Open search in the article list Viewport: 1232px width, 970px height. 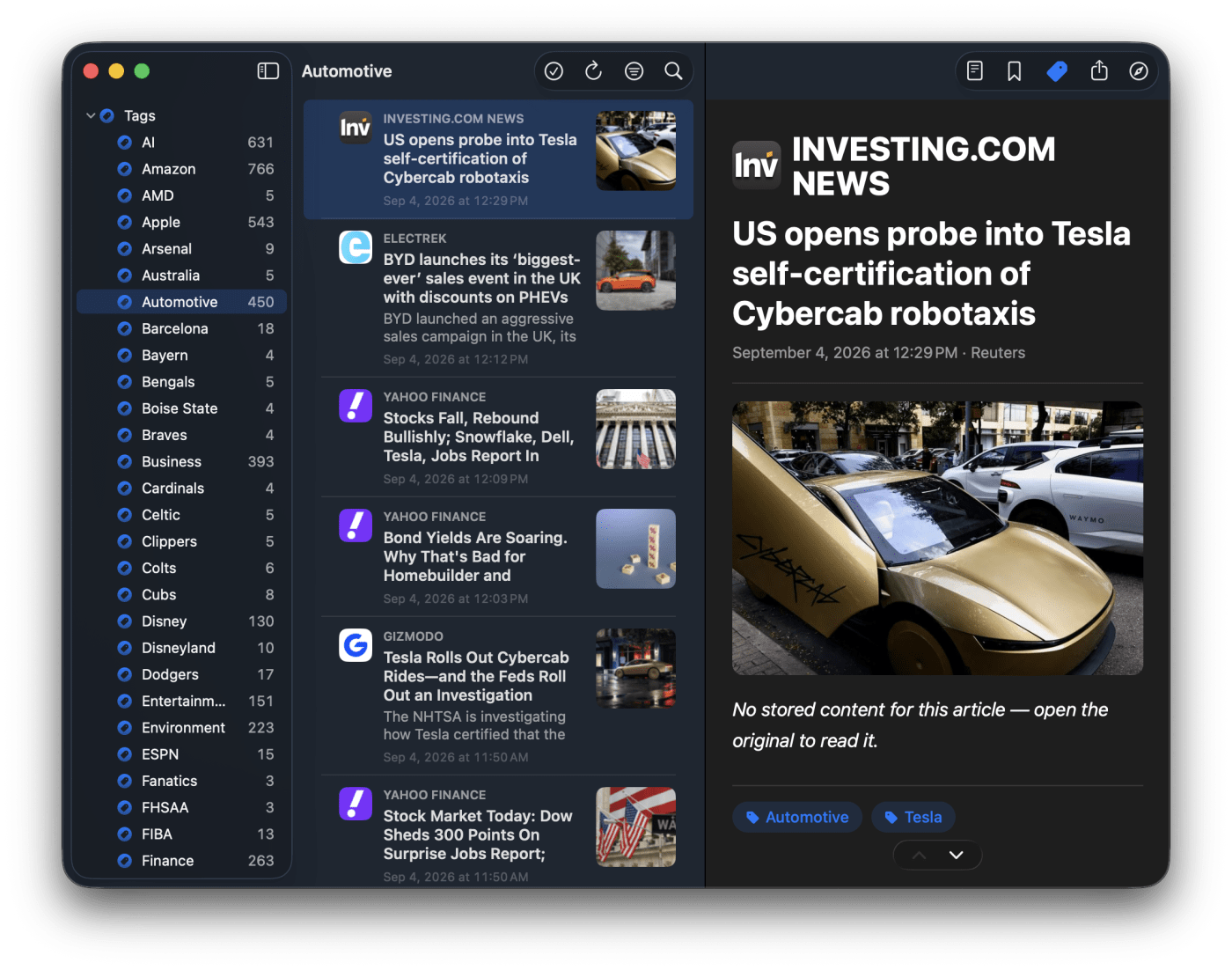[673, 71]
